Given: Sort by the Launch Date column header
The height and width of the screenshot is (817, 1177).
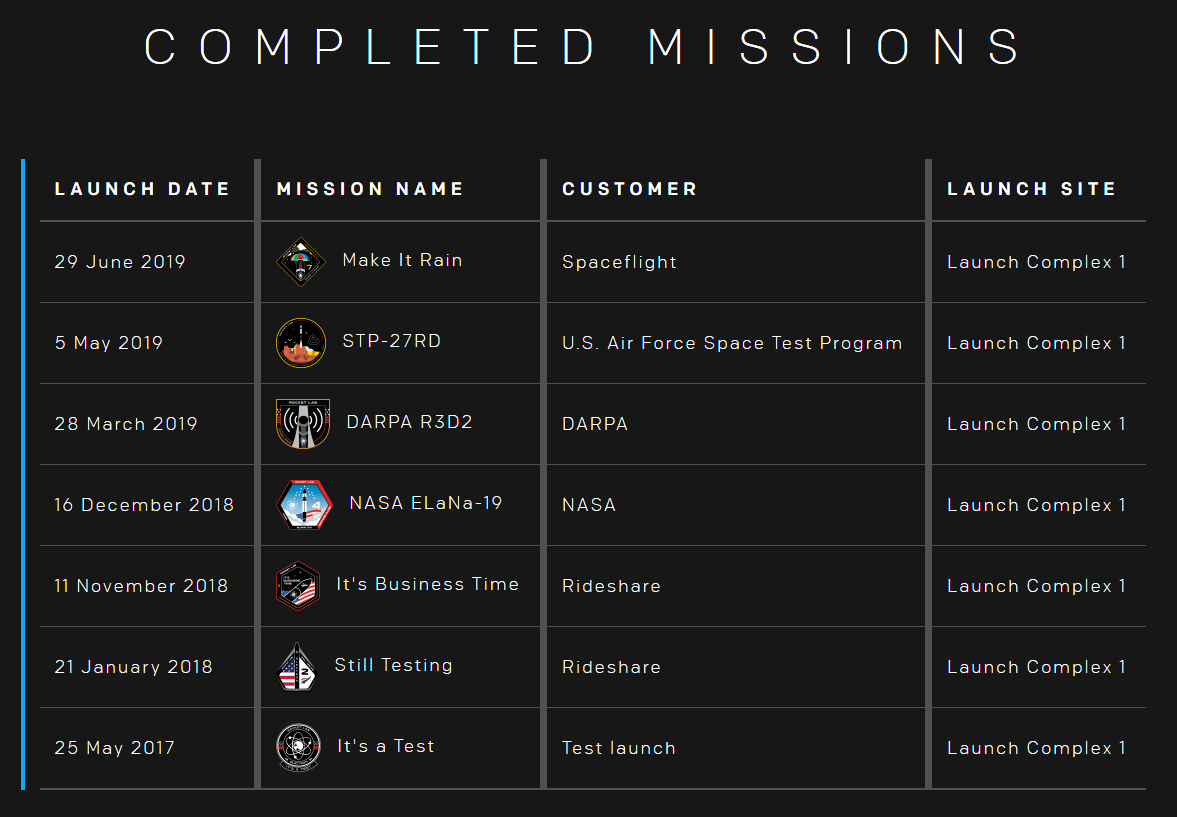Looking at the screenshot, I should coord(142,189).
